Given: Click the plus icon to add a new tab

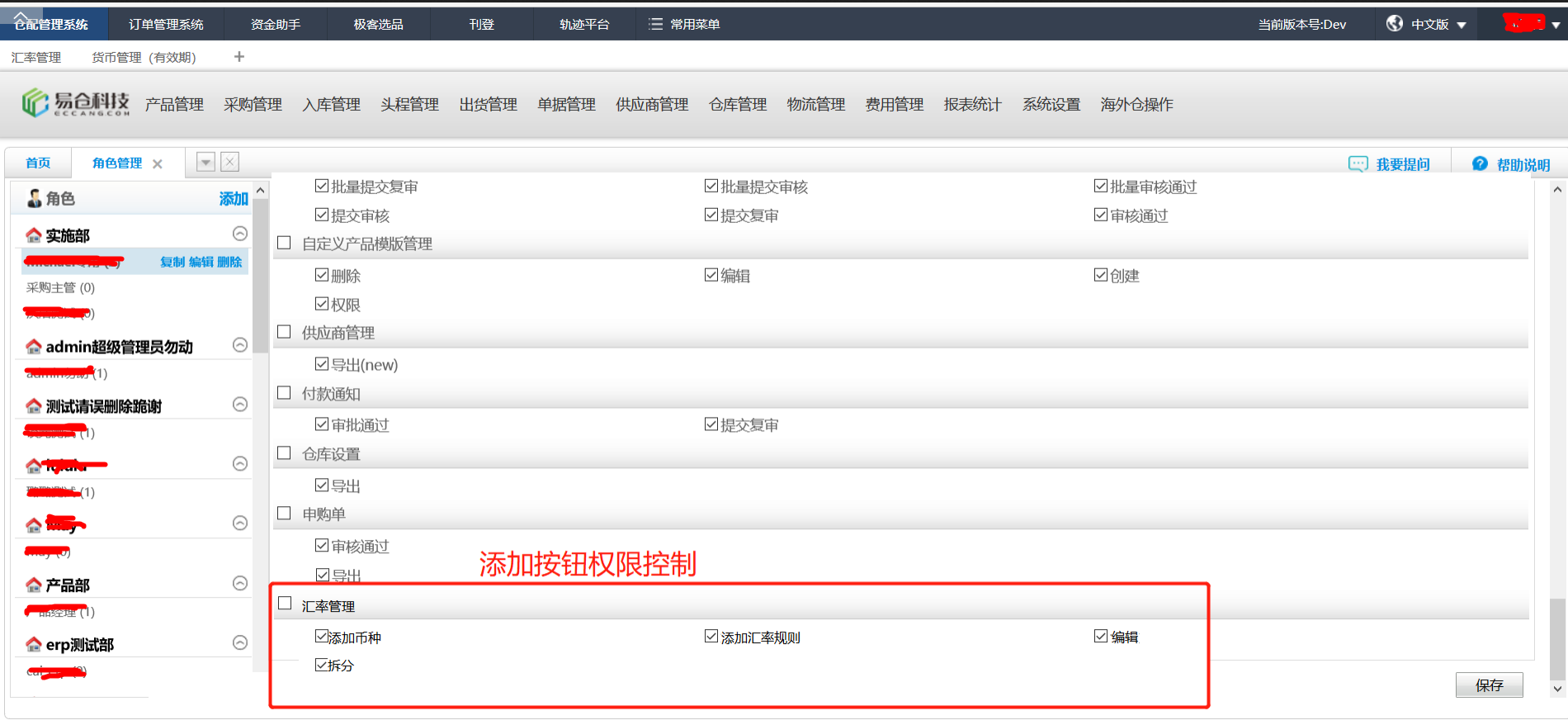Looking at the screenshot, I should point(239,57).
